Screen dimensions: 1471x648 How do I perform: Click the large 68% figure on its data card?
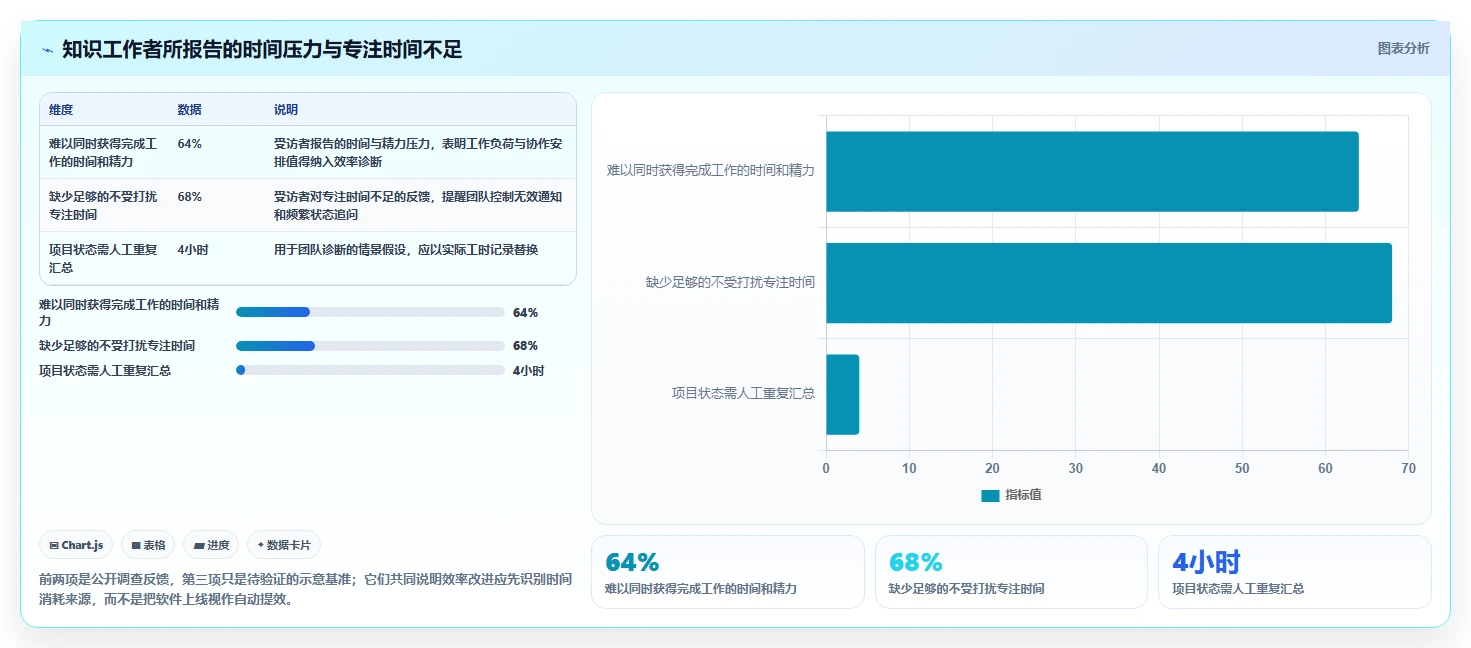point(916,562)
